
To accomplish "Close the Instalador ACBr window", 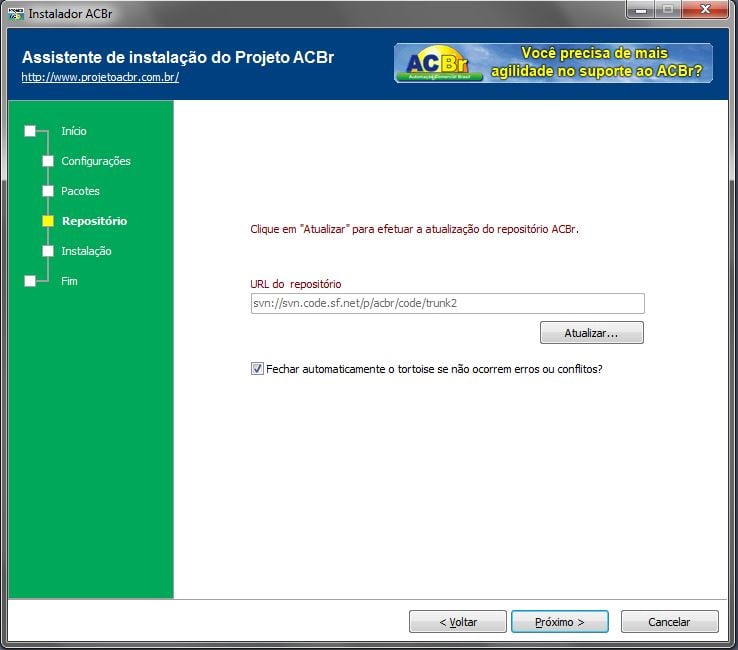I will (x=705, y=9).
